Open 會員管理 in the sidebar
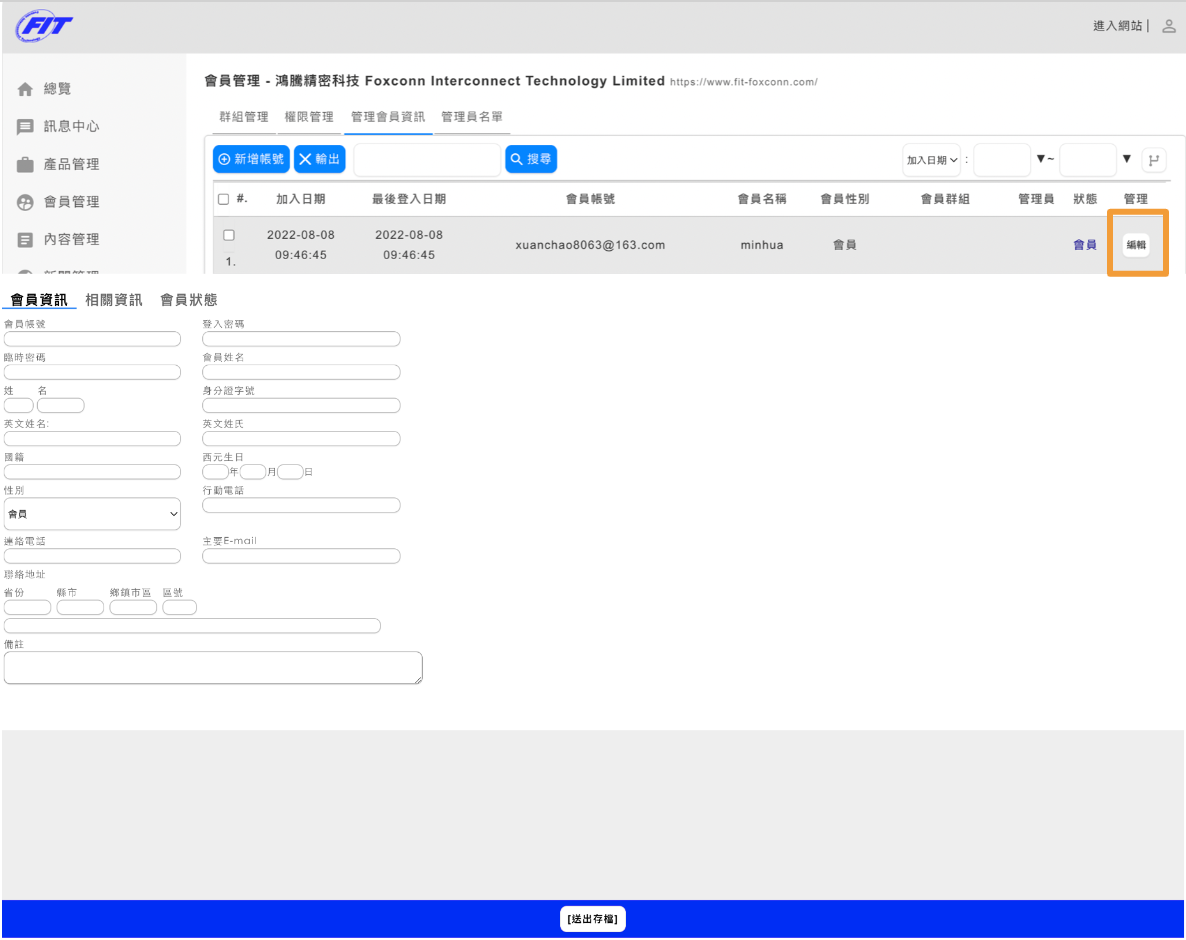 tap(71, 202)
